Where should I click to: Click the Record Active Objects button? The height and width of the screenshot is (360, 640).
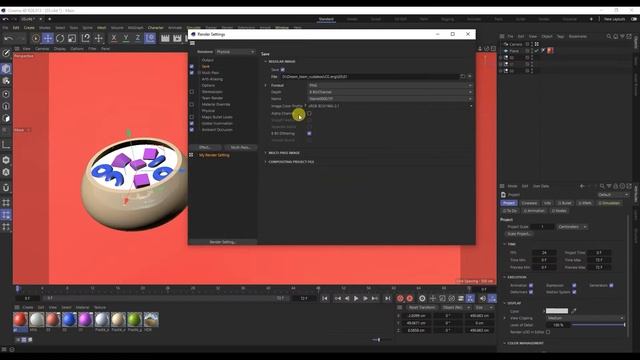400,299
